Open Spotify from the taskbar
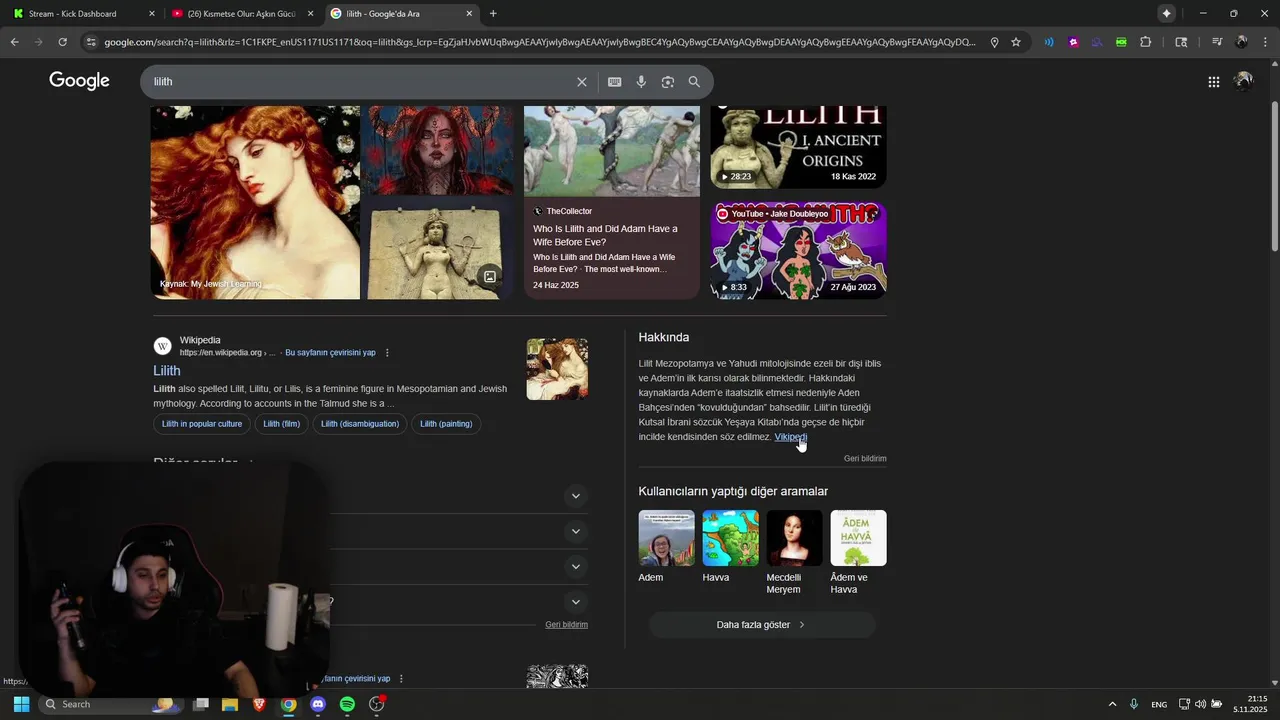Image resolution: width=1280 pixels, height=720 pixels. (x=347, y=704)
